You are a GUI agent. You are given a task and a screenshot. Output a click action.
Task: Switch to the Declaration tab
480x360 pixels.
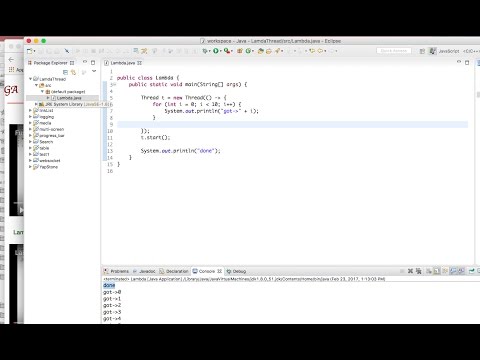pos(174,271)
